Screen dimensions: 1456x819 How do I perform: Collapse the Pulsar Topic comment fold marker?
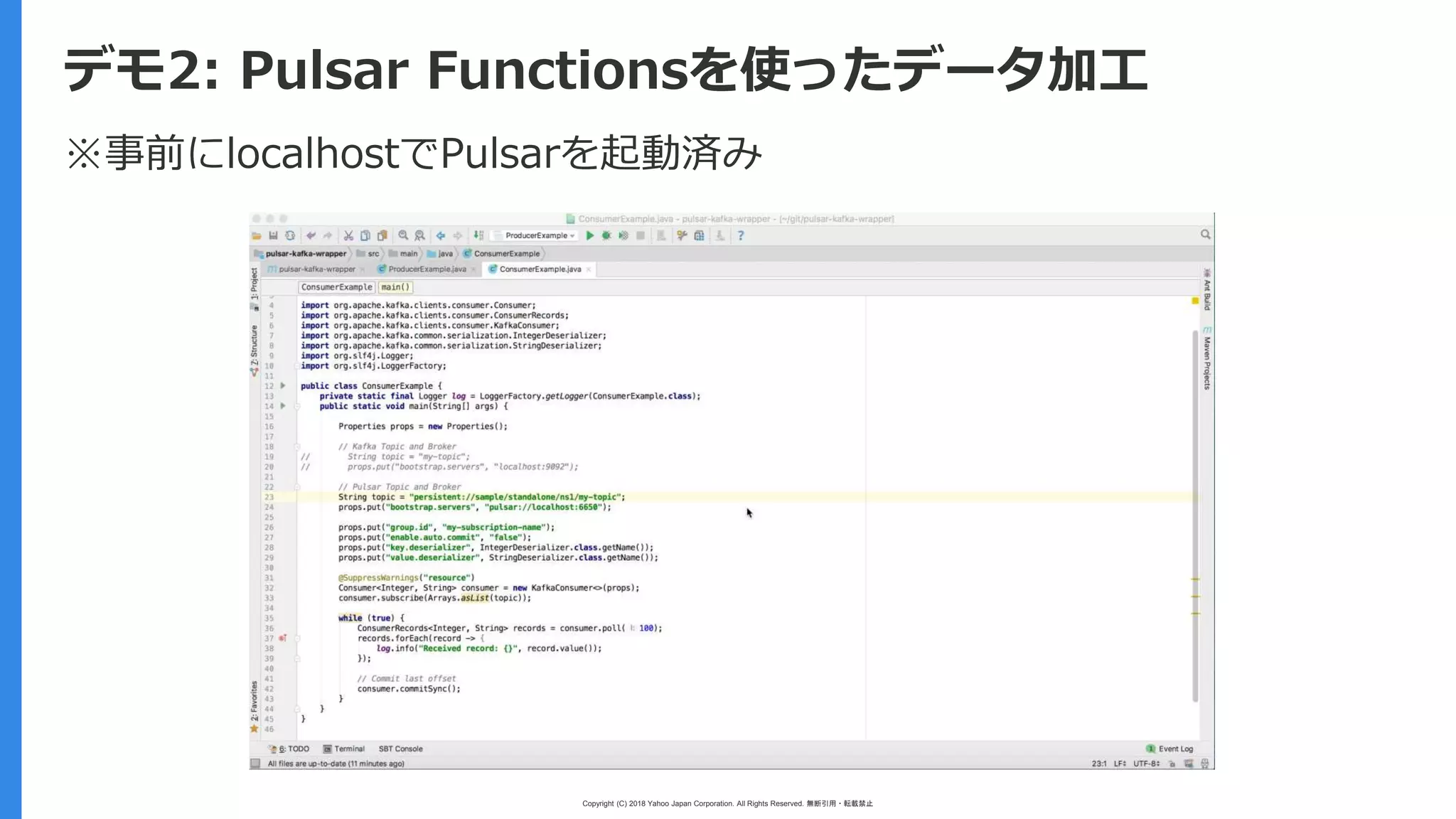[x=297, y=487]
